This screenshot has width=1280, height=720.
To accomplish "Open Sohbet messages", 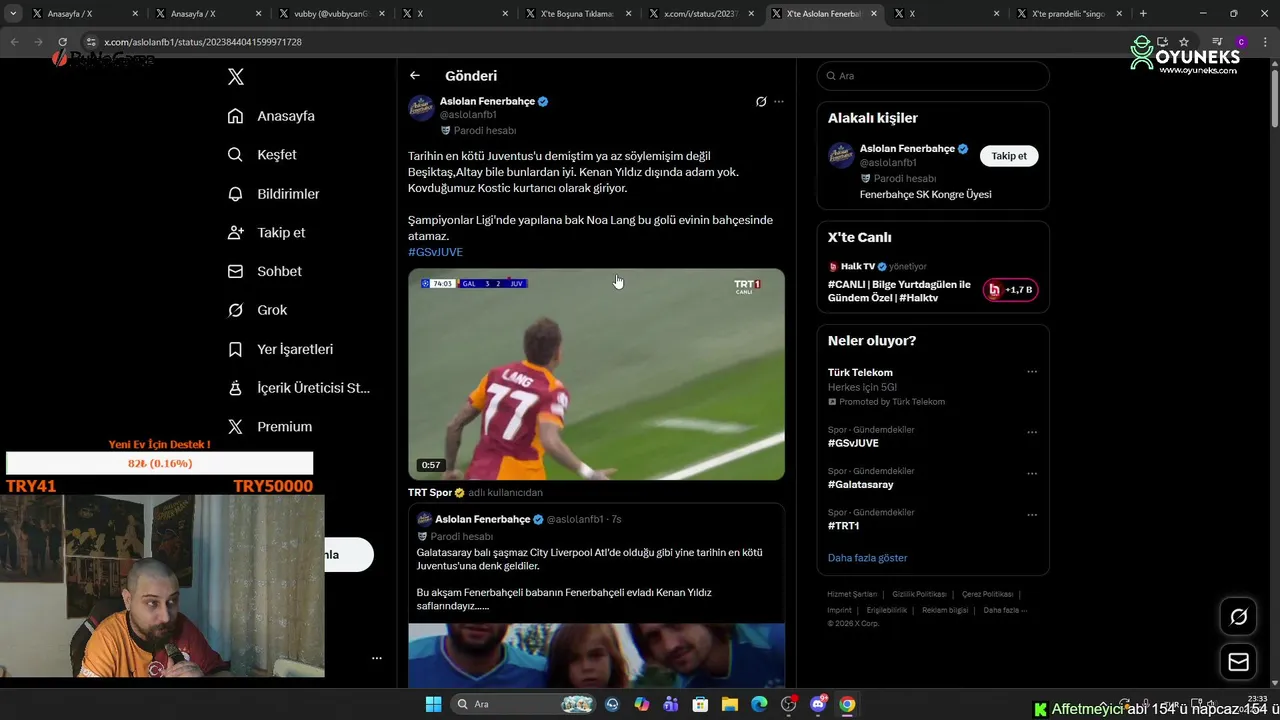I will click(x=264, y=271).
